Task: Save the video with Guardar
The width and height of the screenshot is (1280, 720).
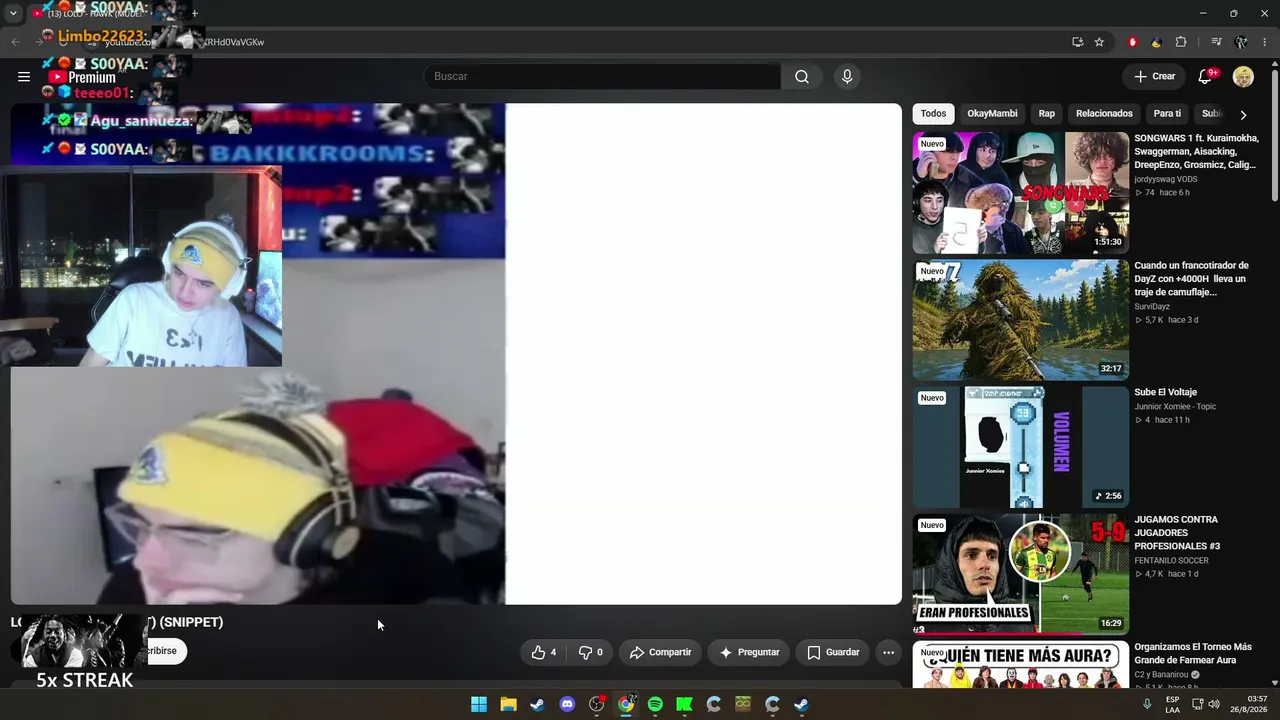Action: [x=833, y=652]
